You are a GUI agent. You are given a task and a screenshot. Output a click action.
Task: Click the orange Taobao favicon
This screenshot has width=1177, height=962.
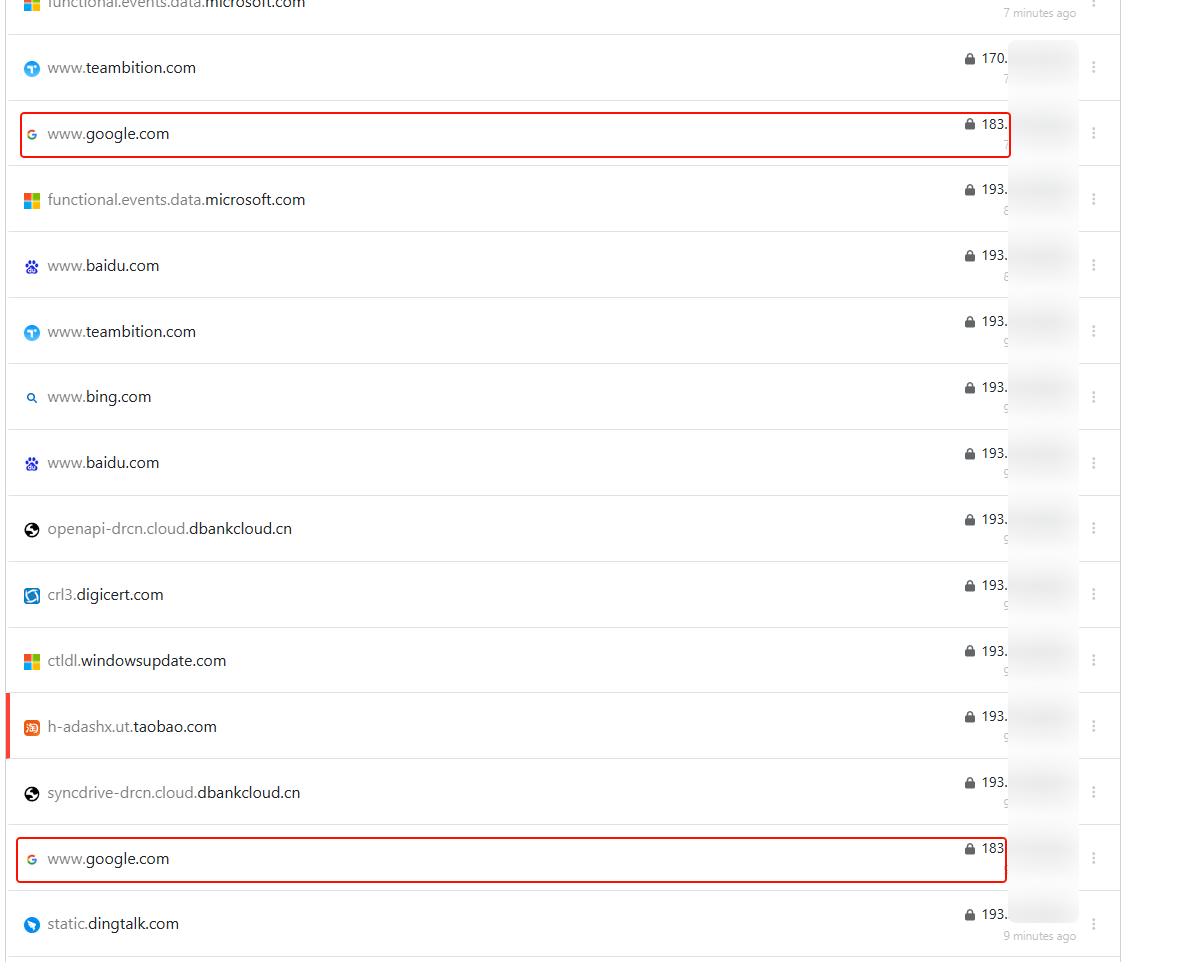(32, 727)
